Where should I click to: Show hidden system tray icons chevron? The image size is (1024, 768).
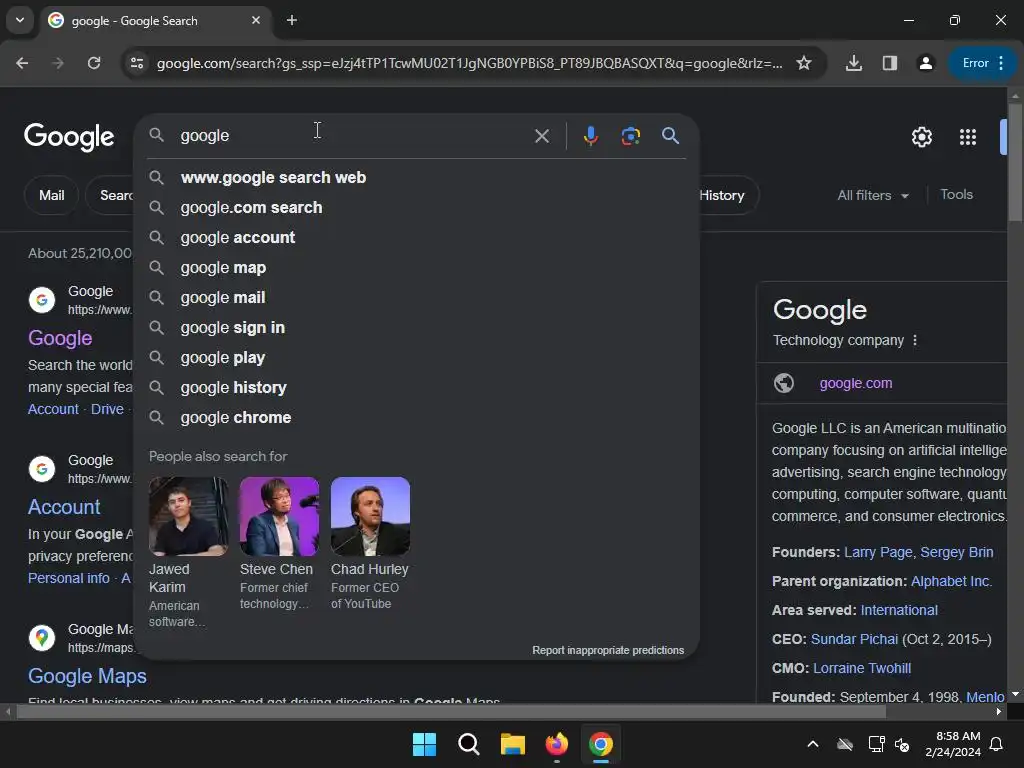[813, 744]
